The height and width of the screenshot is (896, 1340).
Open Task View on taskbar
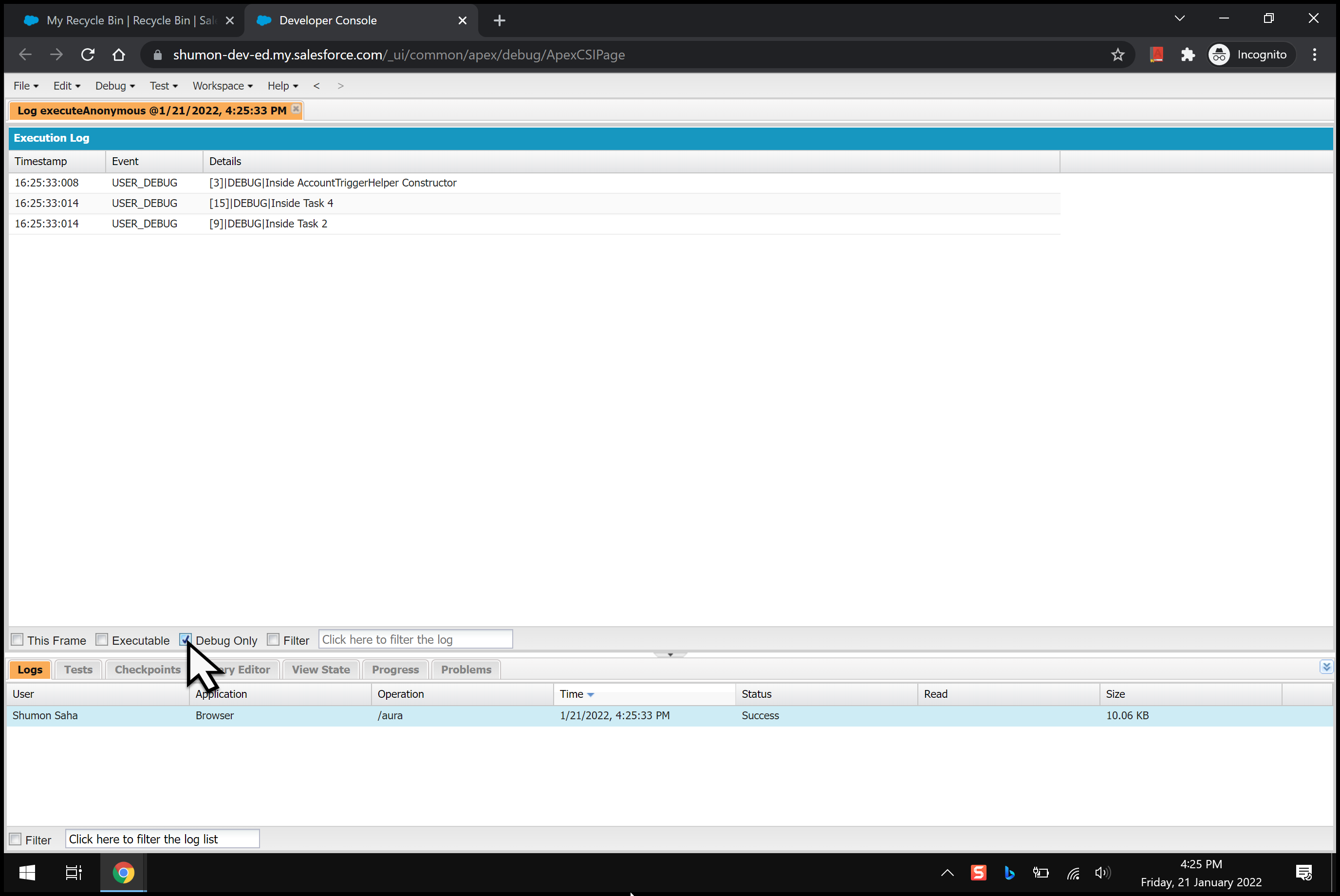(74, 873)
